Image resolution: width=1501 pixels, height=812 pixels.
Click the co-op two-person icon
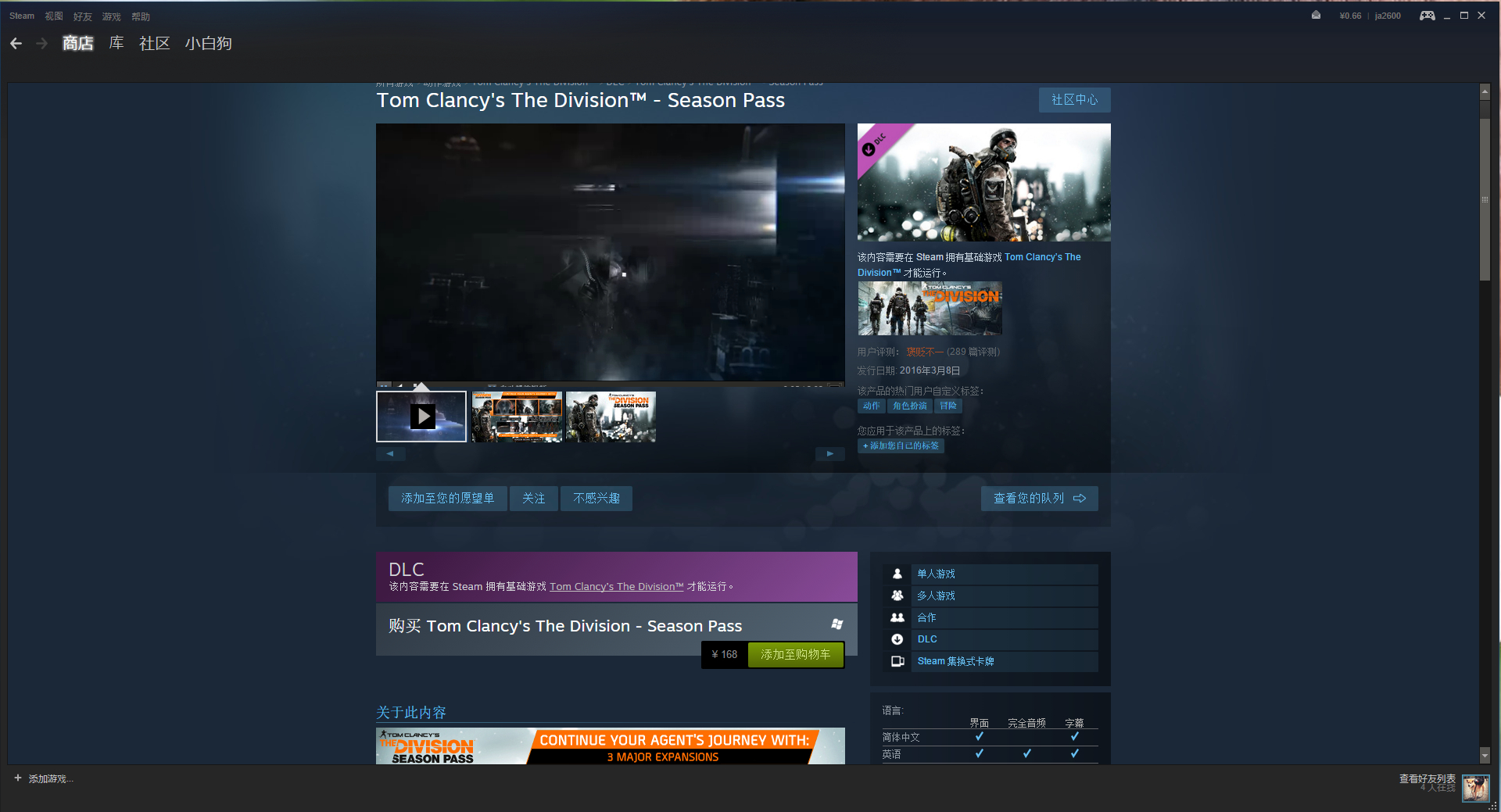point(897,617)
